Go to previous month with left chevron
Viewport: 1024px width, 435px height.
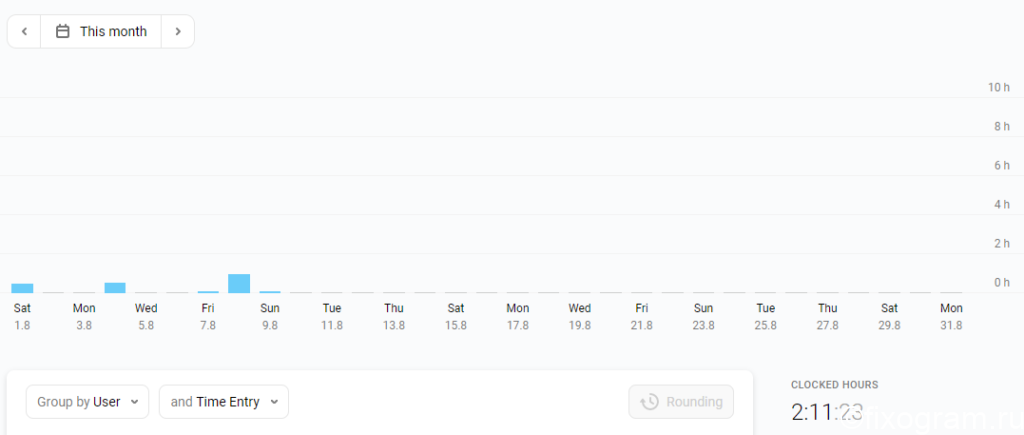(x=24, y=31)
